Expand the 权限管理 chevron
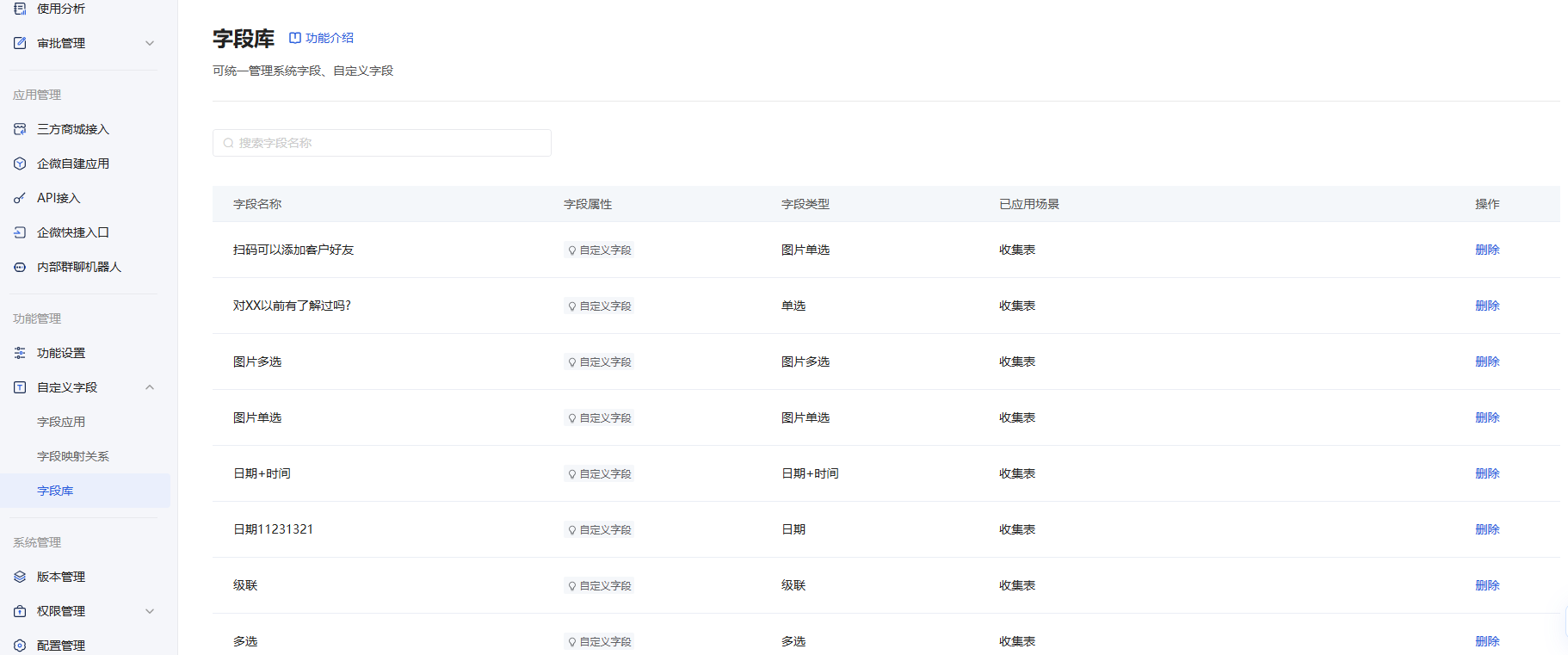This screenshot has height=655, width=1568. (150, 611)
